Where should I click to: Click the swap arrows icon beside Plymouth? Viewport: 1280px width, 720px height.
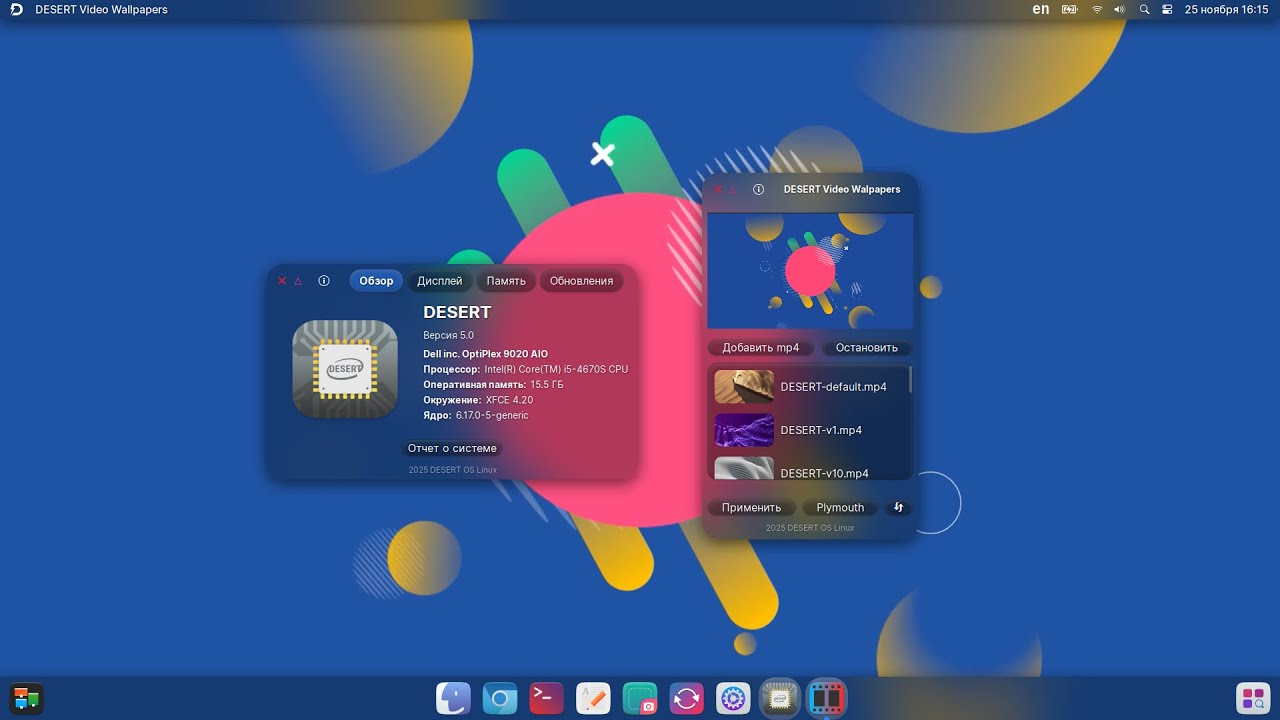pyautogui.click(x=898, y=507)
